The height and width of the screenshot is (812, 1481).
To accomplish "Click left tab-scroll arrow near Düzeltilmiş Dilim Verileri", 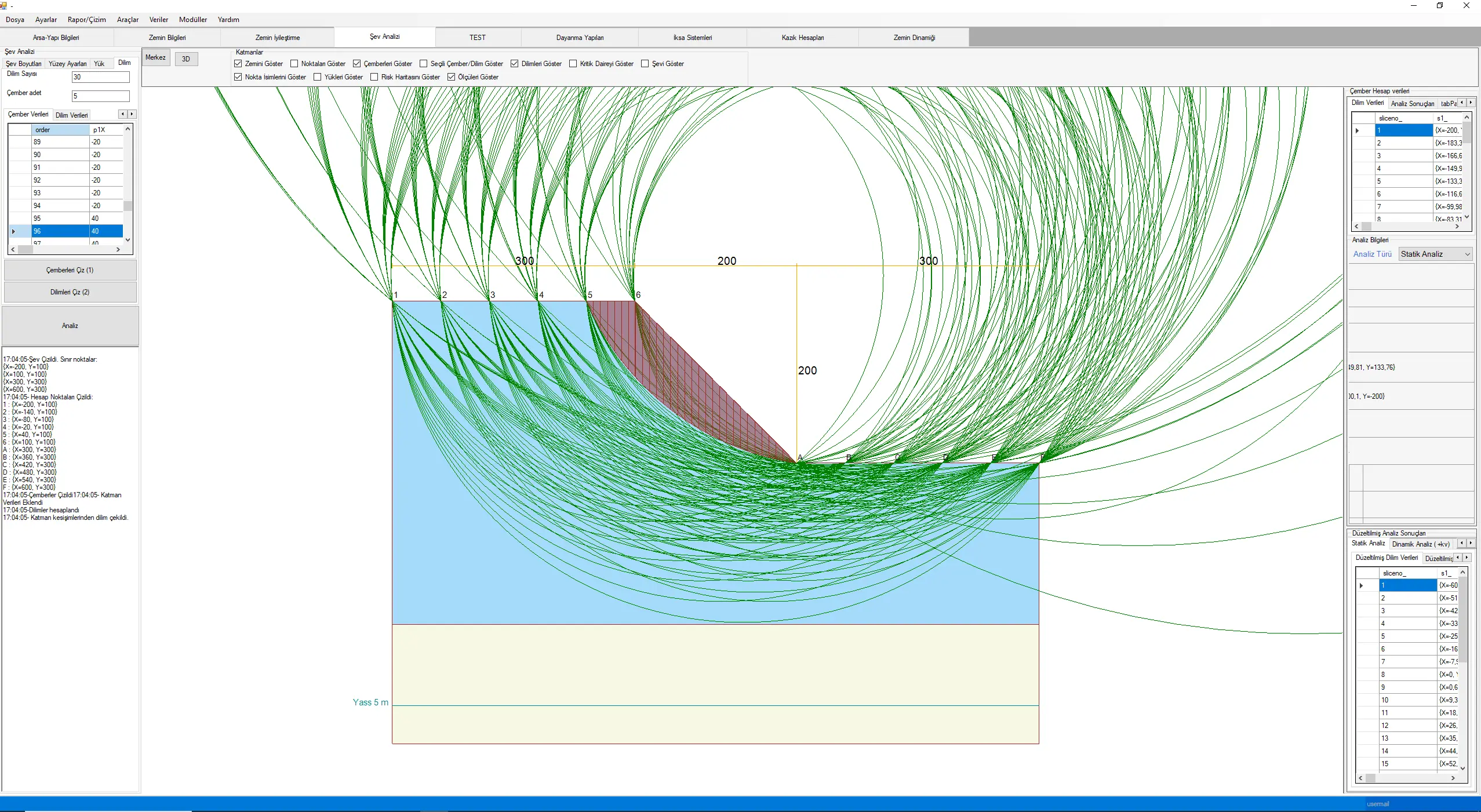I will 1457,558.
